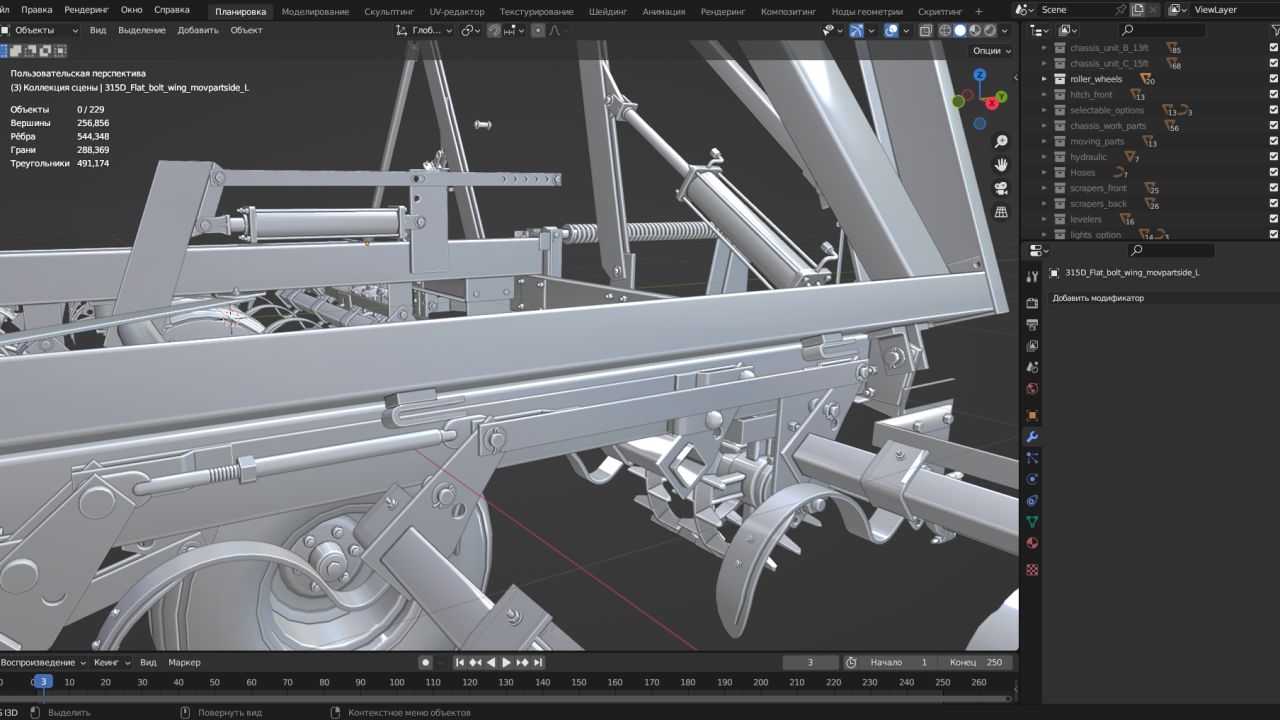The image size is (1280, 720).
Task: Click the zoom magnifier viewport icon
Action: [1001, 141]
